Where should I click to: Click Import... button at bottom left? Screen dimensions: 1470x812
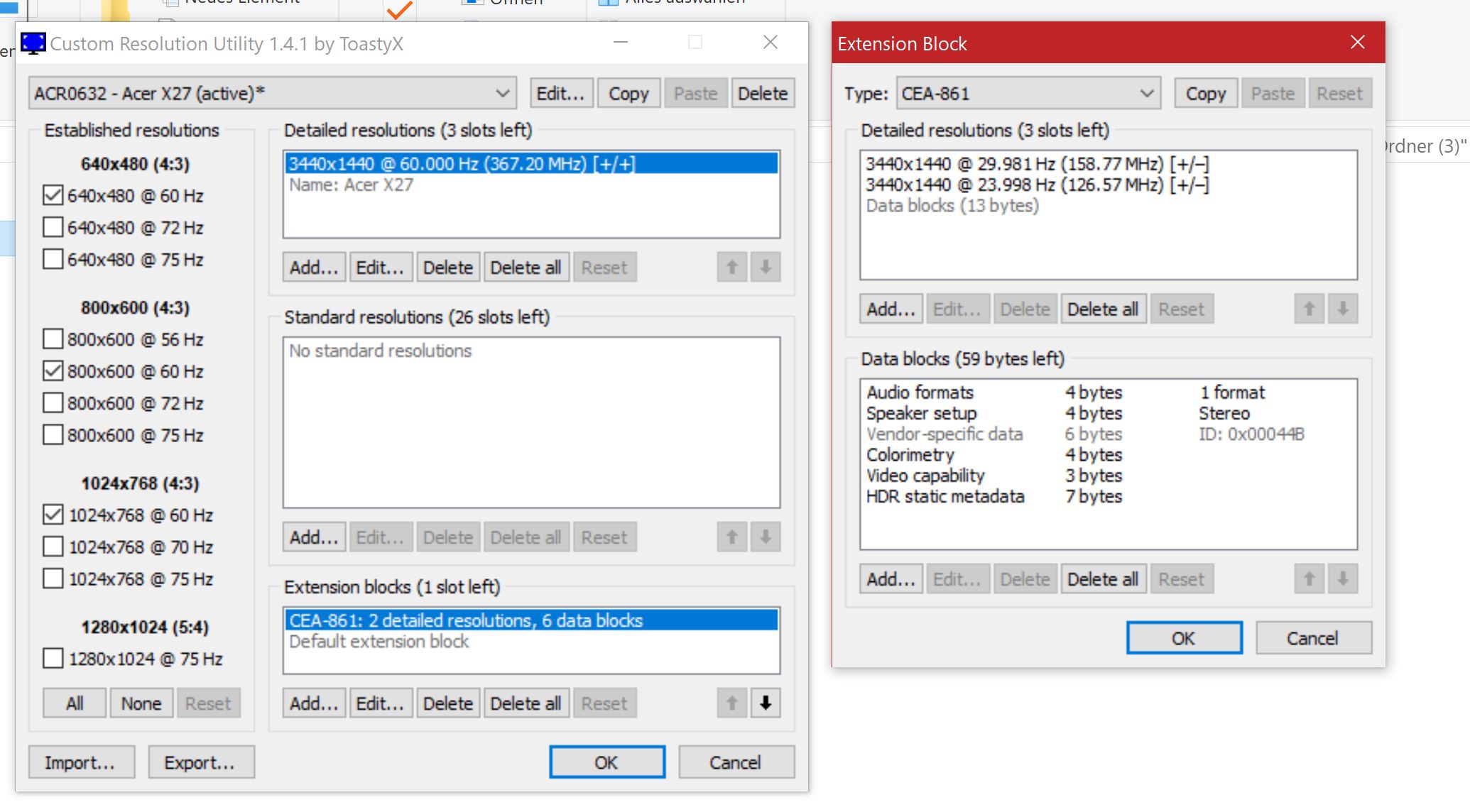(x=81, y=762)
